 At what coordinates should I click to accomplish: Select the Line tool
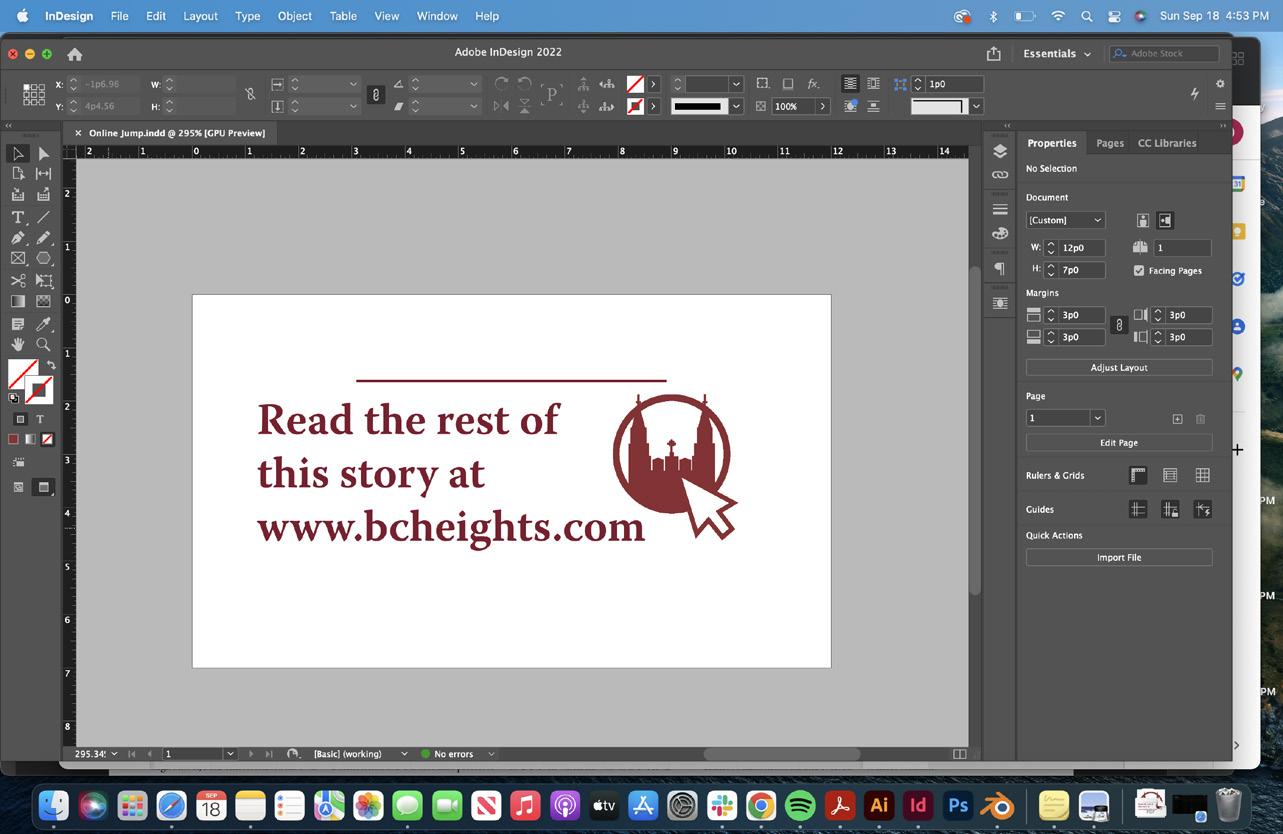click(x=43, y=217)
